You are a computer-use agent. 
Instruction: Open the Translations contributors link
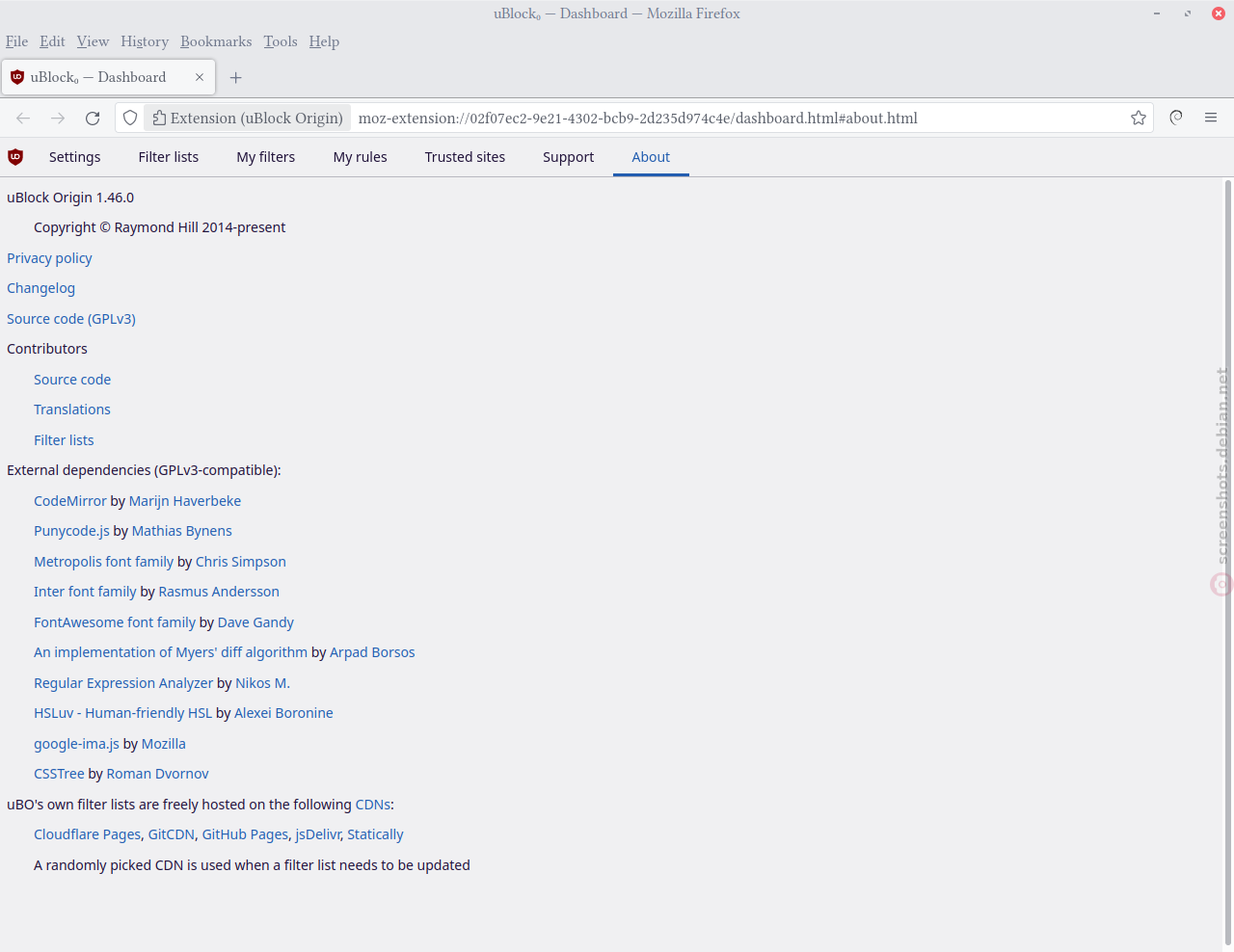(72, 410)
